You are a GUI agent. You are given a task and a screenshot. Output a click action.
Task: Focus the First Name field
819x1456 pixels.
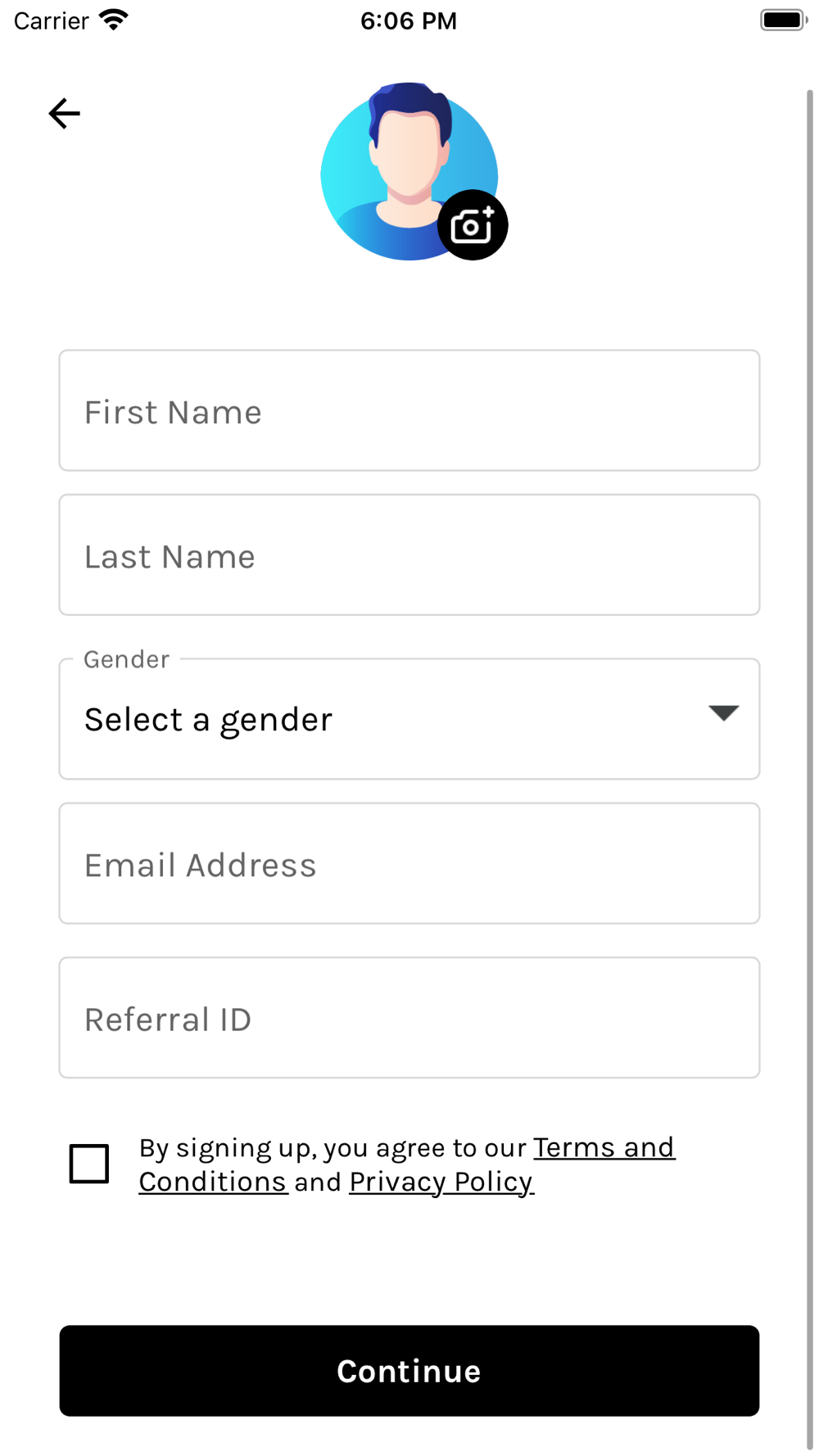(409, 411)
